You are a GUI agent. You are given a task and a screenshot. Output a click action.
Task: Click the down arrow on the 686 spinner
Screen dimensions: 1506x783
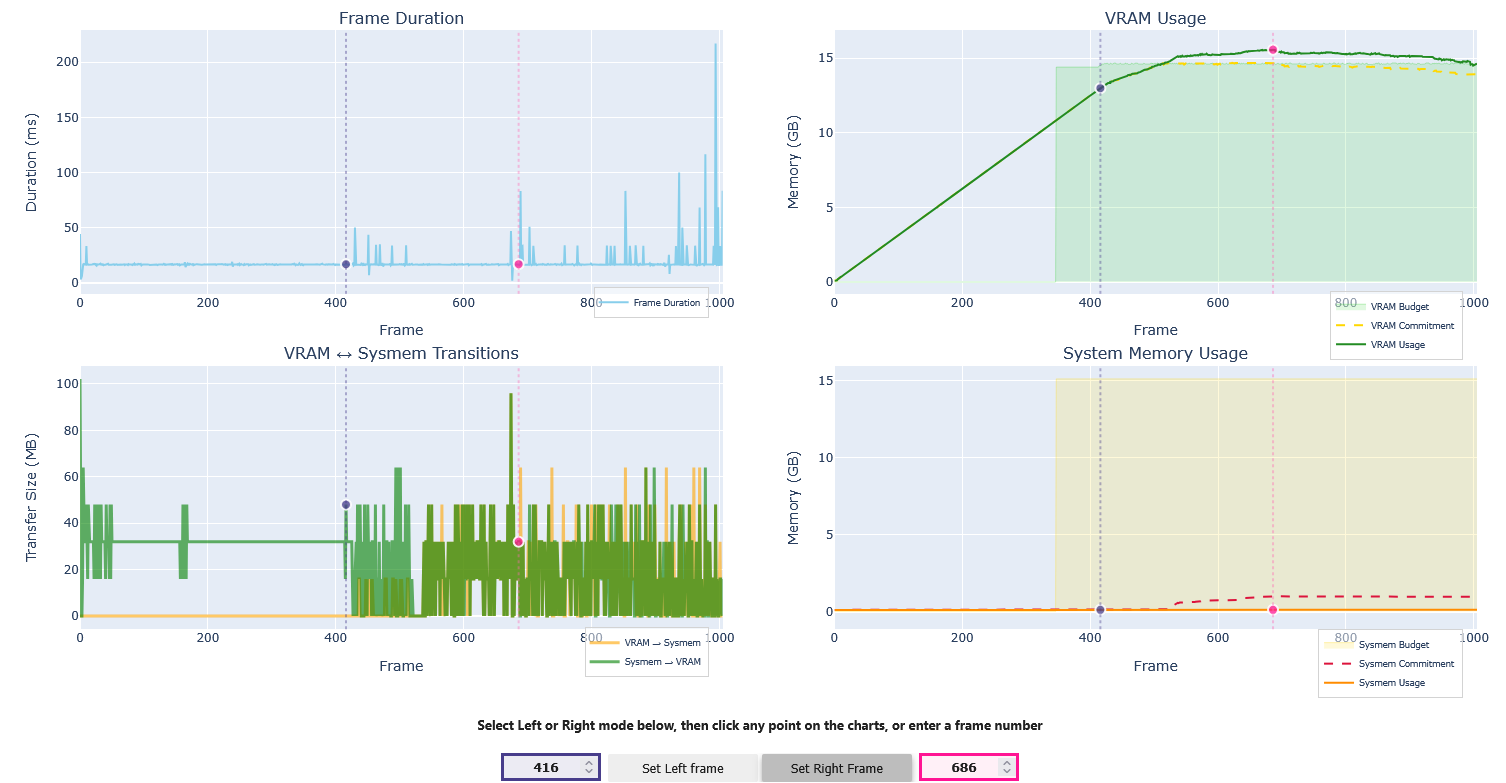(x=1007, y=772)
